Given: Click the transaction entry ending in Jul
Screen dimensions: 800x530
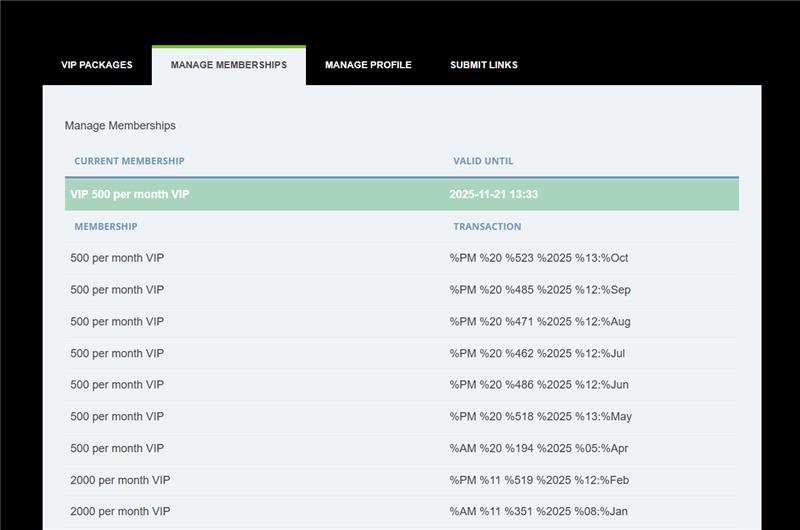Looking at the screenshot, I should 537,353.
